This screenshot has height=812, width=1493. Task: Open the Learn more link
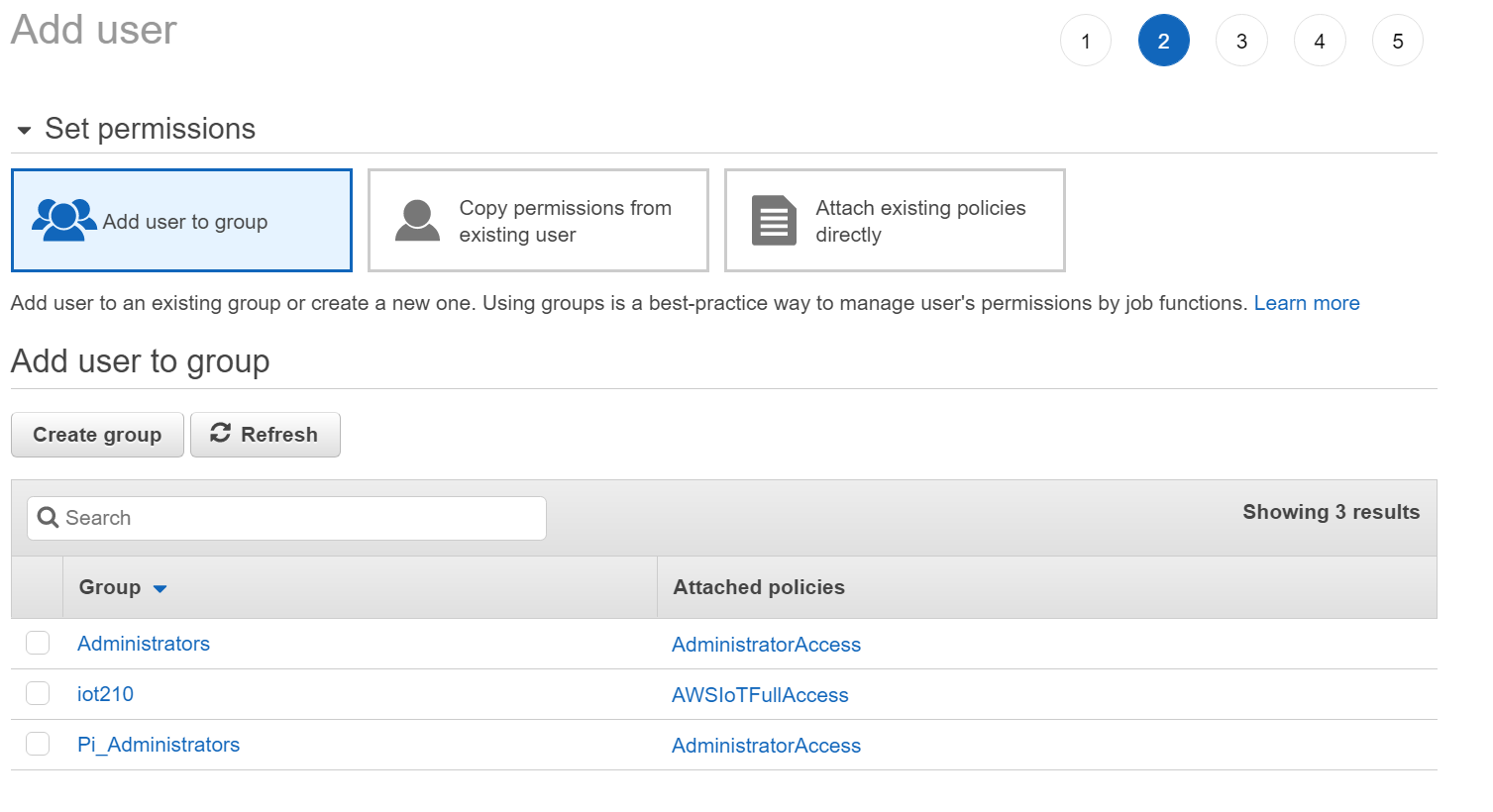(x=1306, y=303)
